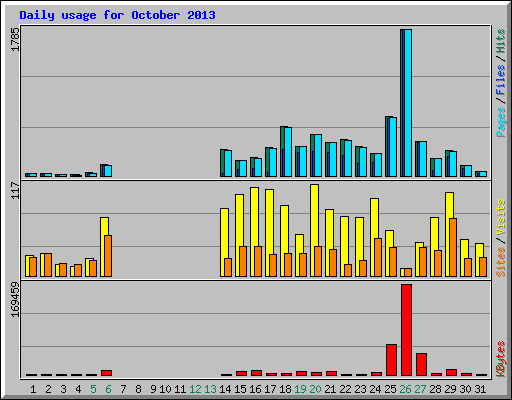Click the Pages legend label
The height and width of the screenshot is (400, 512).
(x=501, y=122)
